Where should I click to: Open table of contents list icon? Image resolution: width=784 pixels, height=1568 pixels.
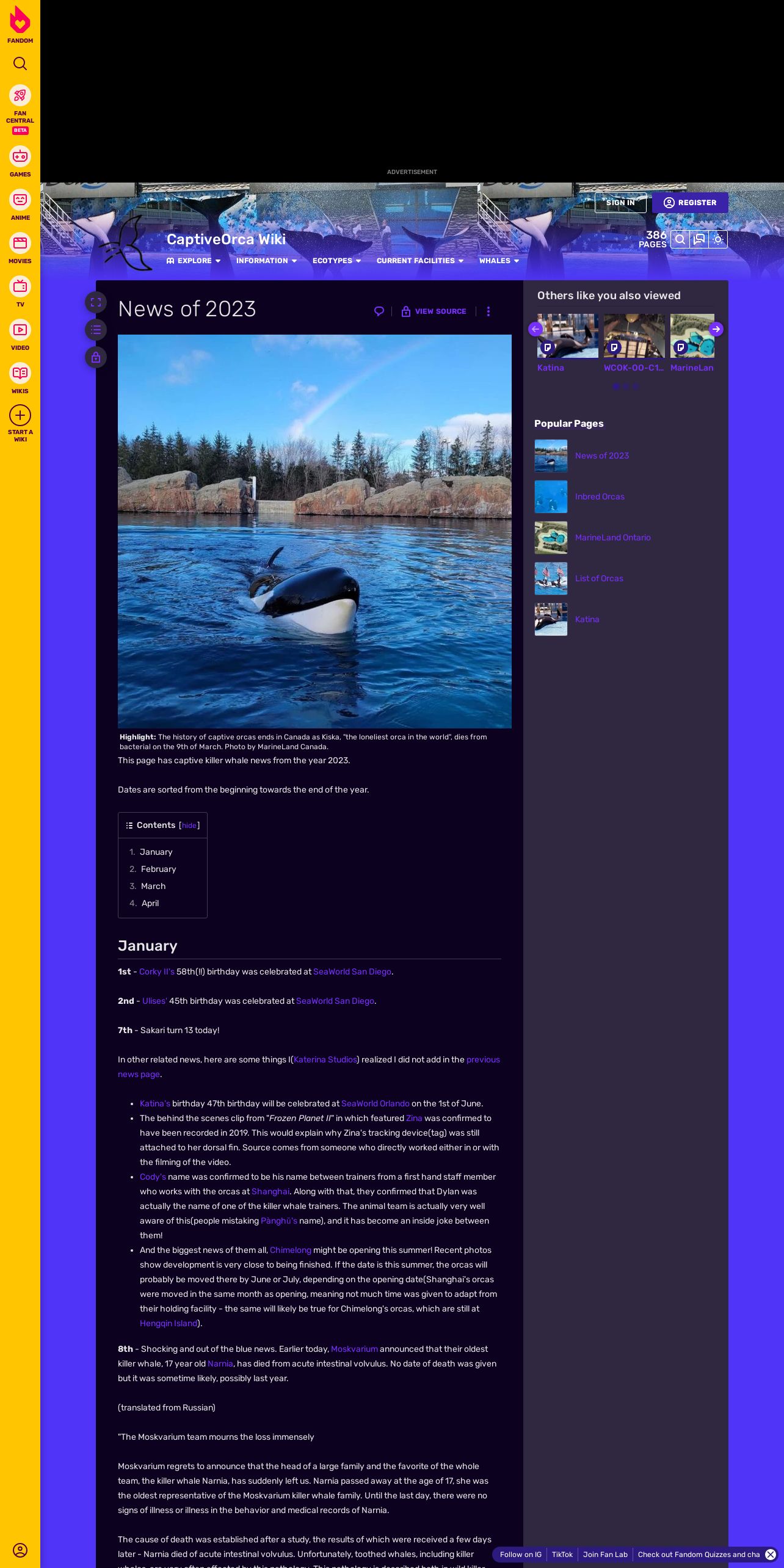pos(96,330)
